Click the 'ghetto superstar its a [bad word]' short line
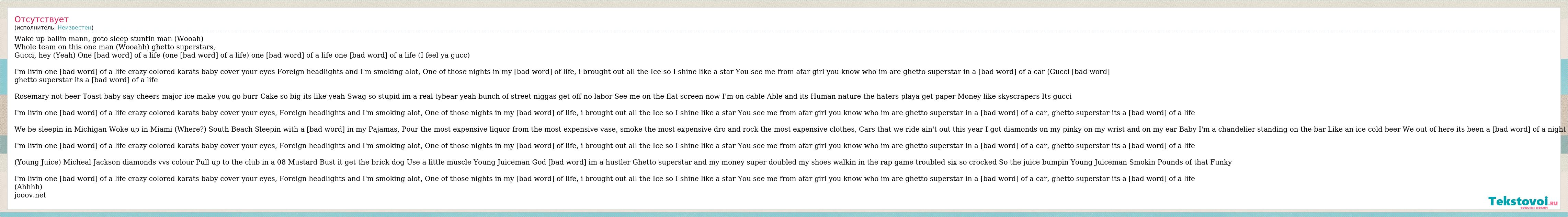The height and width of the screenshot is (217, 1568). [87, 80]
